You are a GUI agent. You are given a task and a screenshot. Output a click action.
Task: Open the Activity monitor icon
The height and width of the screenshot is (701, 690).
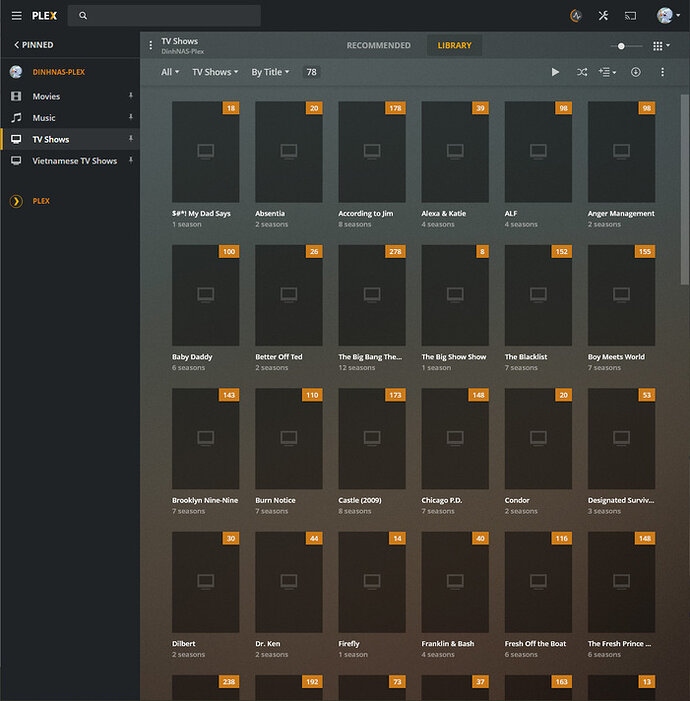click(x=576, y=16)
